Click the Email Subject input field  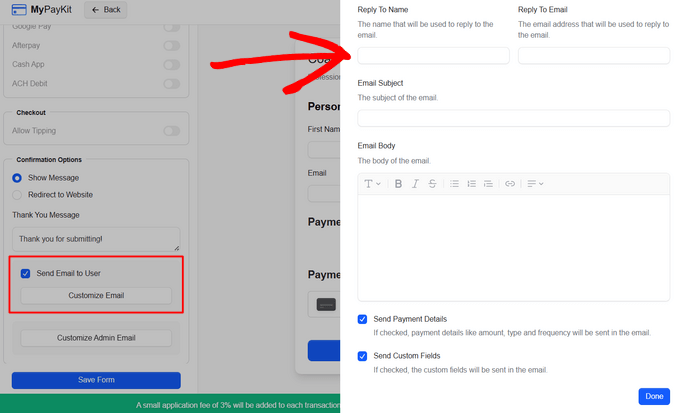tap(513, 118)
